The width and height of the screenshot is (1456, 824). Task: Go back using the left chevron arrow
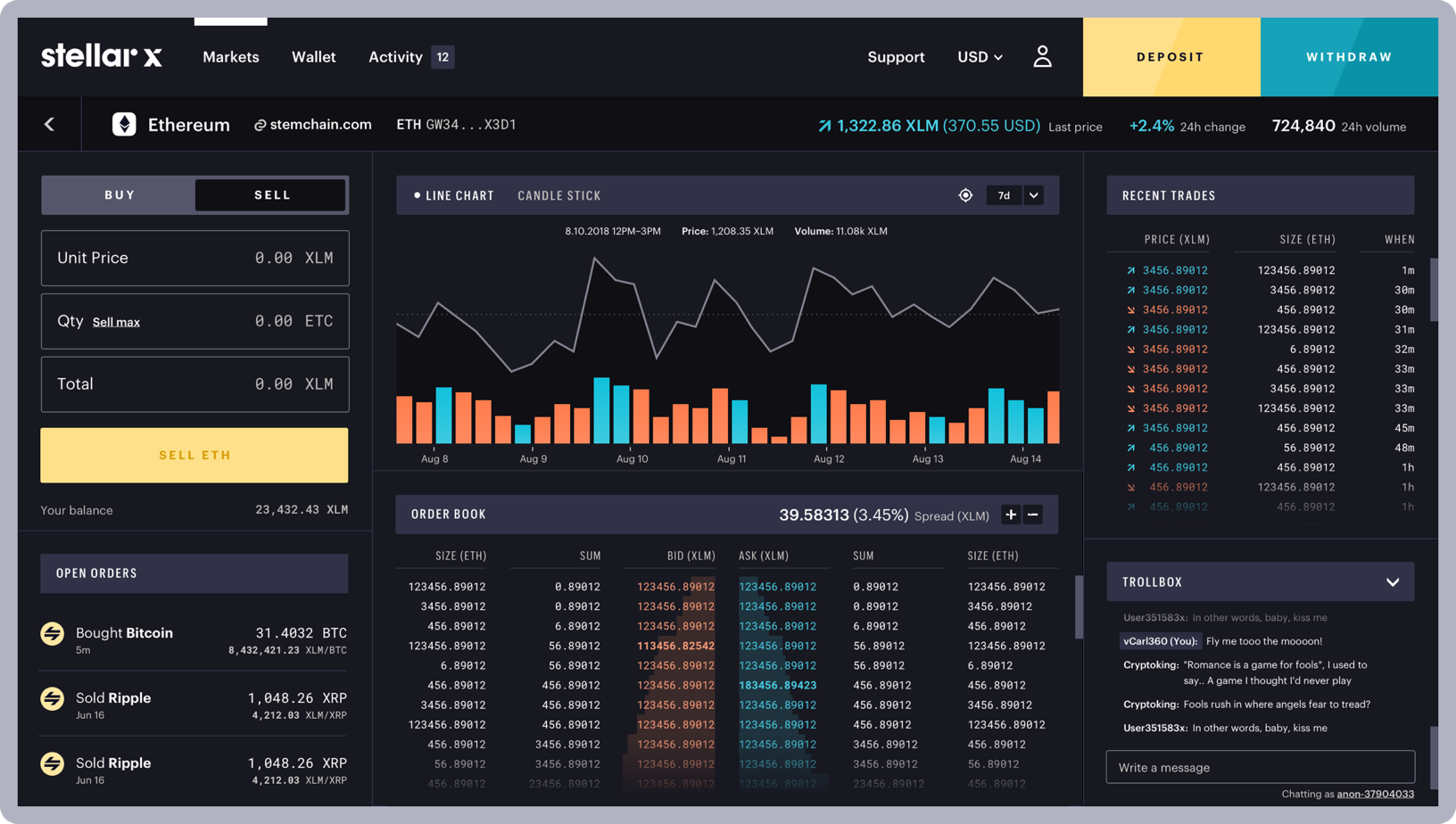click(x=50, y=125)
